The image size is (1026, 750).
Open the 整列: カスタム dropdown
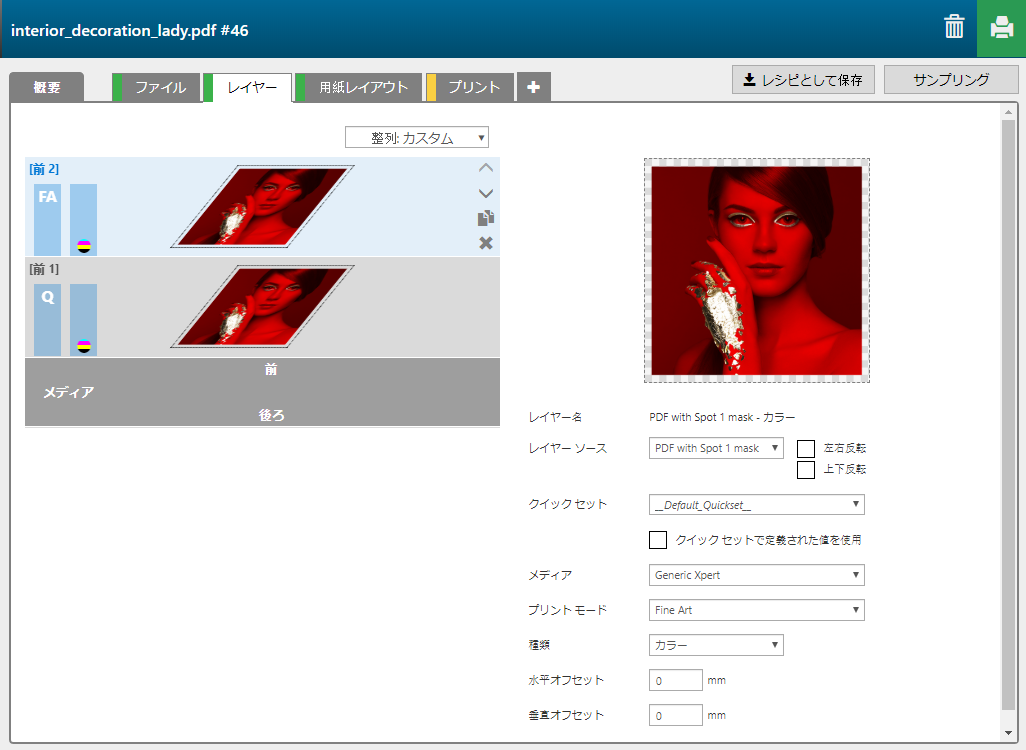click(x=417, y=138)
